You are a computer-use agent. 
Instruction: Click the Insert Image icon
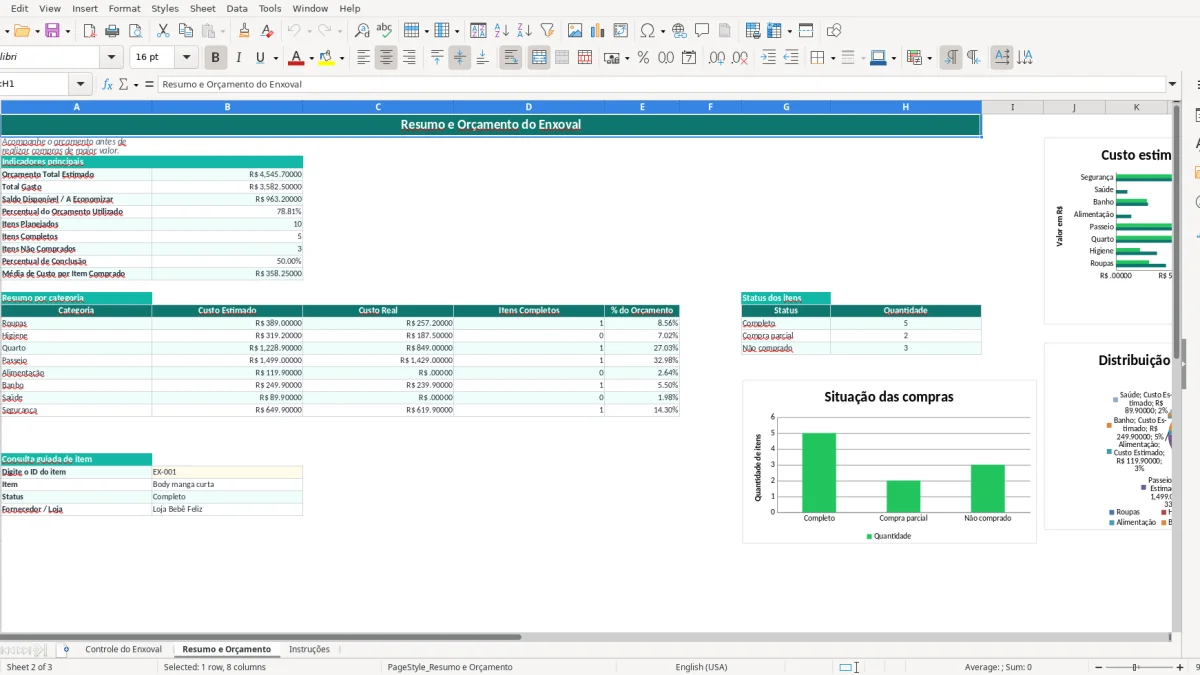click(575, 31)
